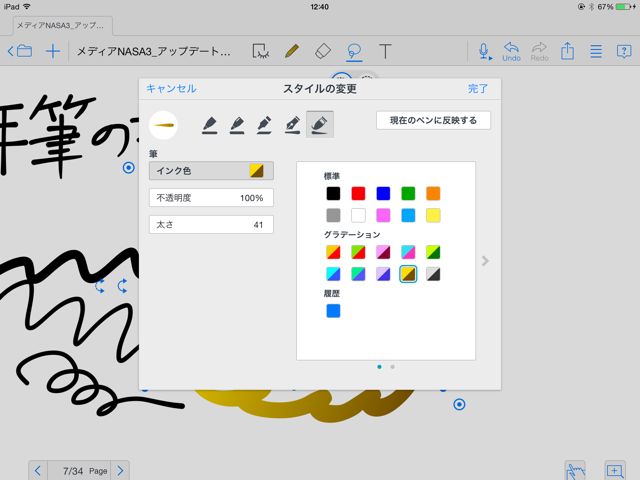Open the notes folder back icon
This screenshot has width=640, height=480.
point(20,51)
